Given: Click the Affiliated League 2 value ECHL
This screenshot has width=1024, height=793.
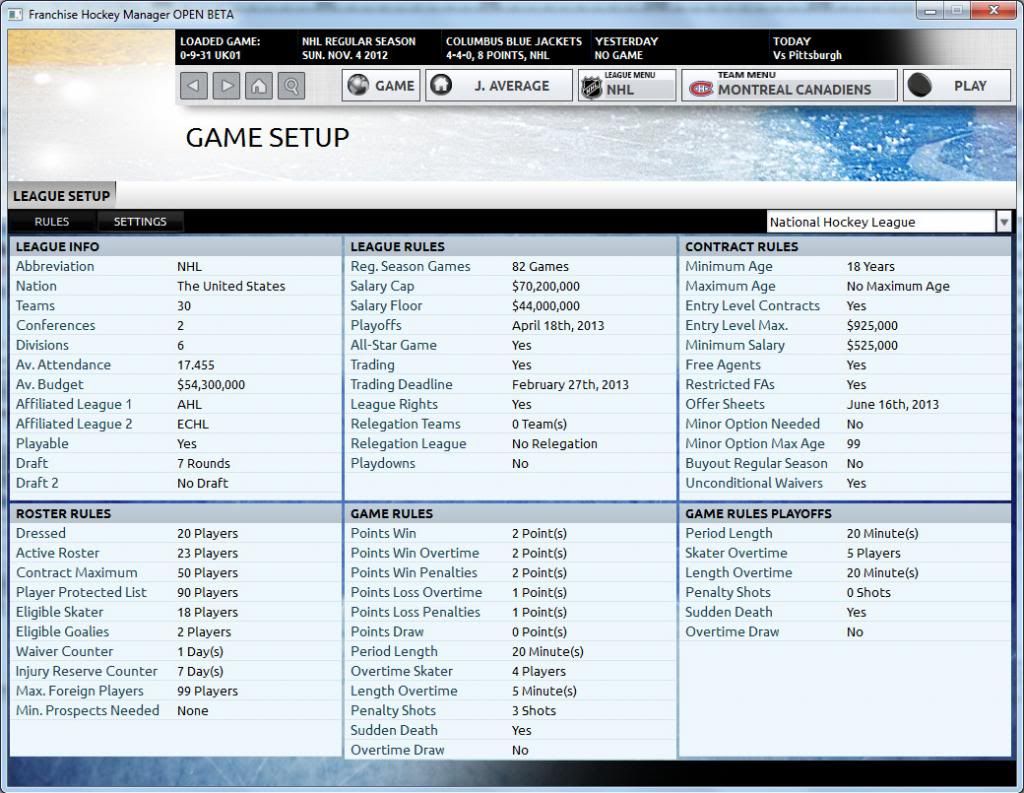Looking at the screenshot, I should pos(193,424).
